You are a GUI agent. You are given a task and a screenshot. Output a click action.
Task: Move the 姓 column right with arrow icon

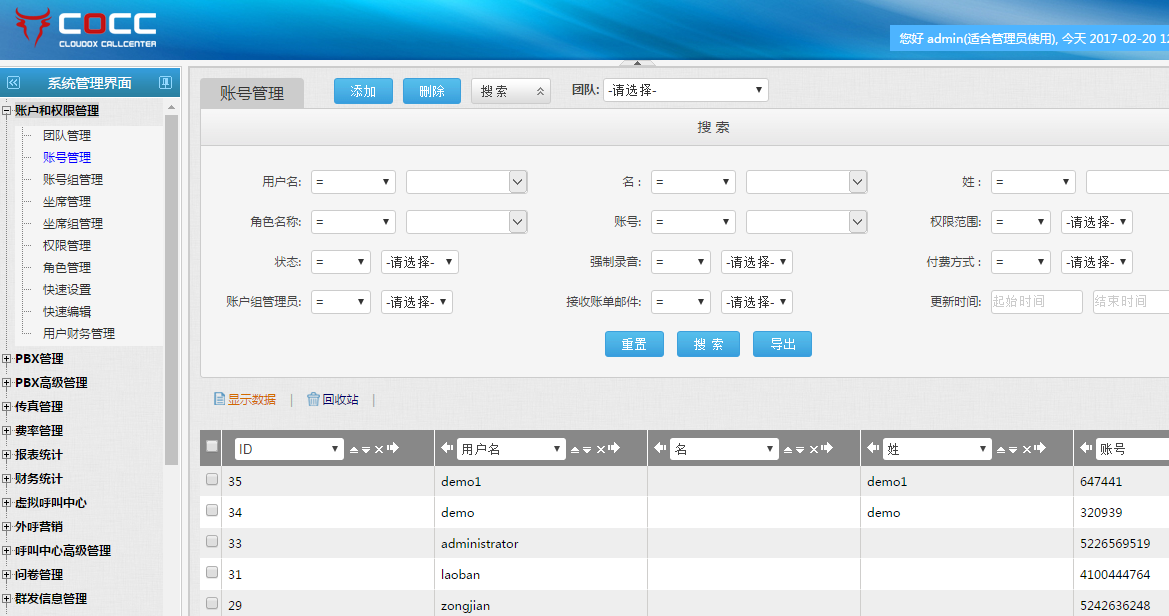(1040, 449)
